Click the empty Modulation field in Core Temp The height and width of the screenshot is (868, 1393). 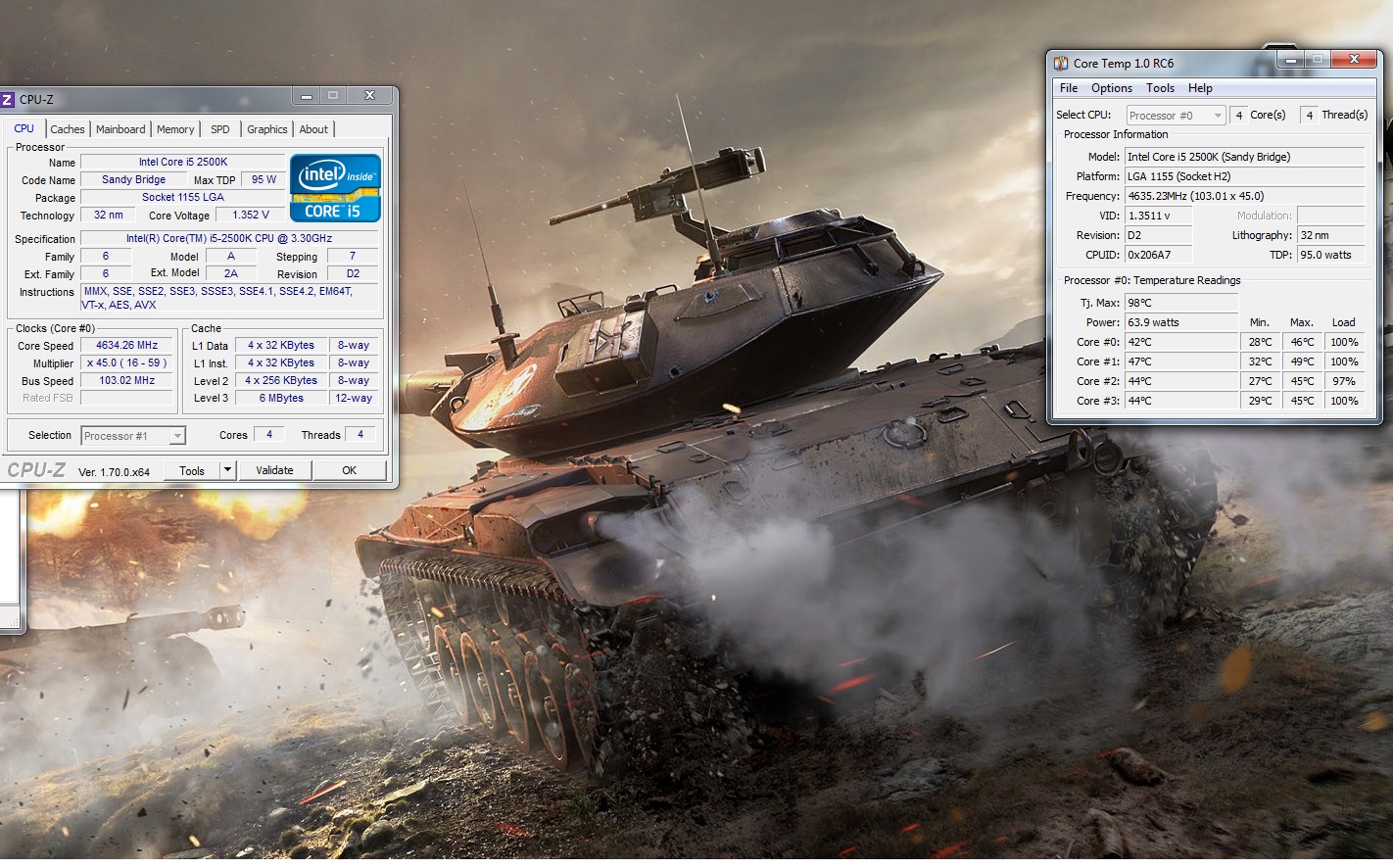(1330, 216)
